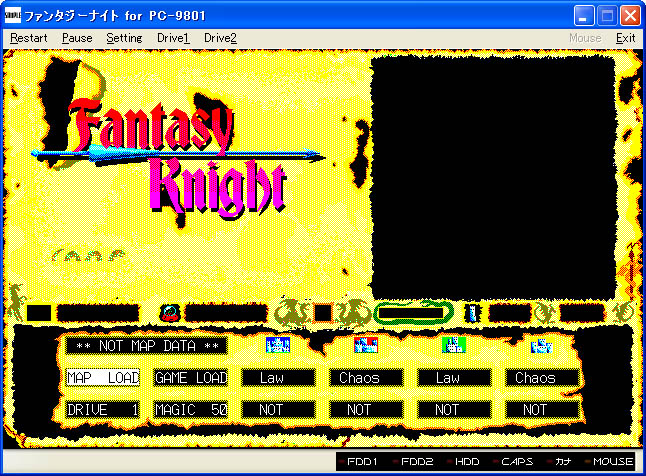Click the MOUSE status indicator
The width and height of the screenshot is (646, 476).
pos(609,462)
